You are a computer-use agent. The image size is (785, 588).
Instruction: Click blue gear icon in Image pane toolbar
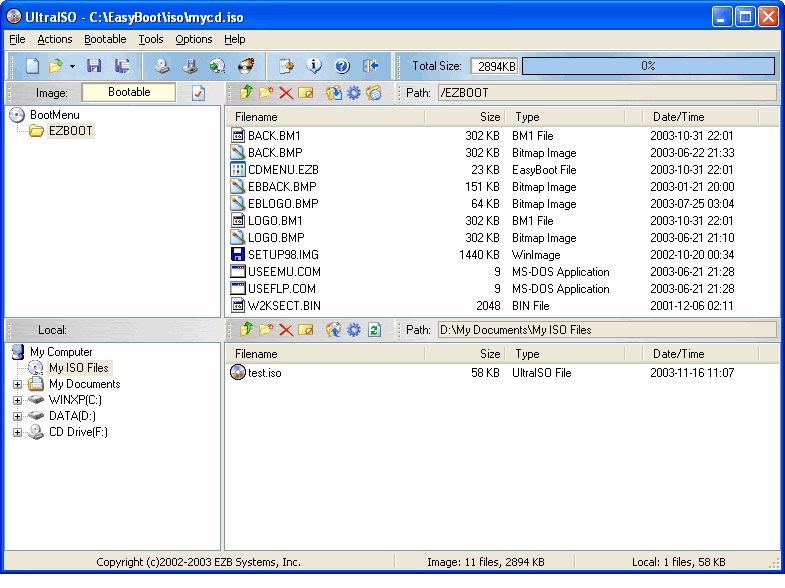coord(353,93)
